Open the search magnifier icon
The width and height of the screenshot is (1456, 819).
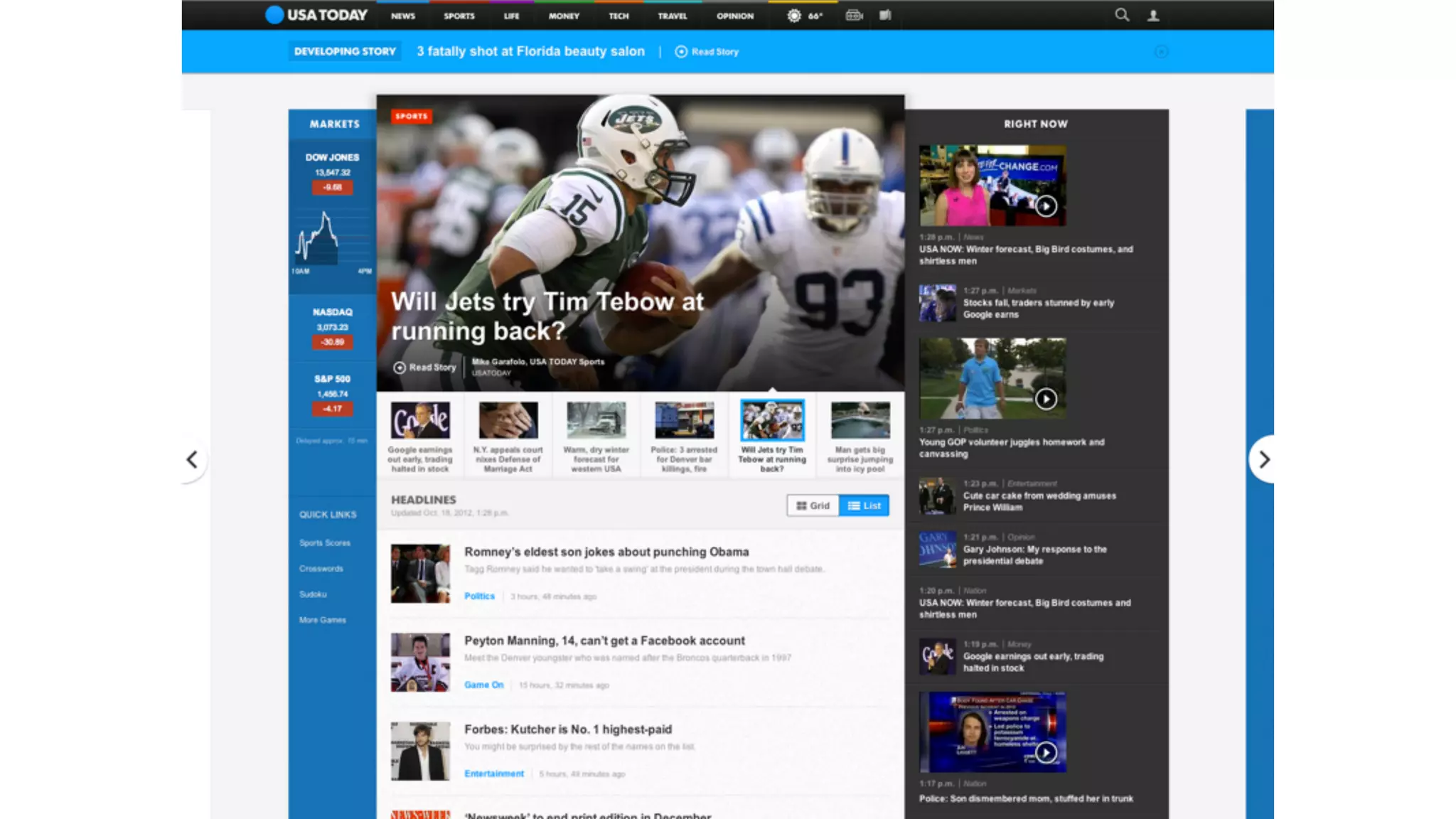pyautogui.click(x=1122, y=15)
